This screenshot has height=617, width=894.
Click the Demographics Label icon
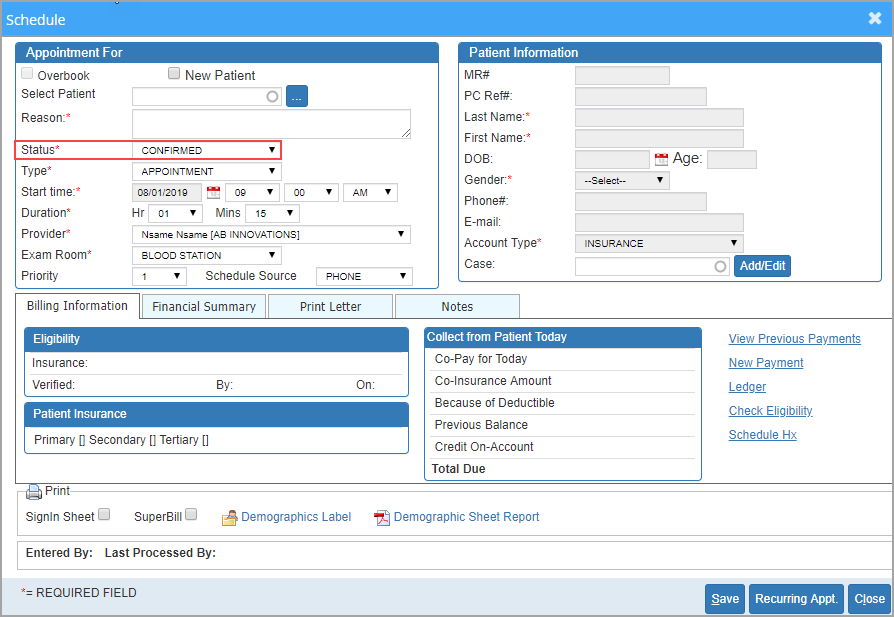click(x=229, y=517)
